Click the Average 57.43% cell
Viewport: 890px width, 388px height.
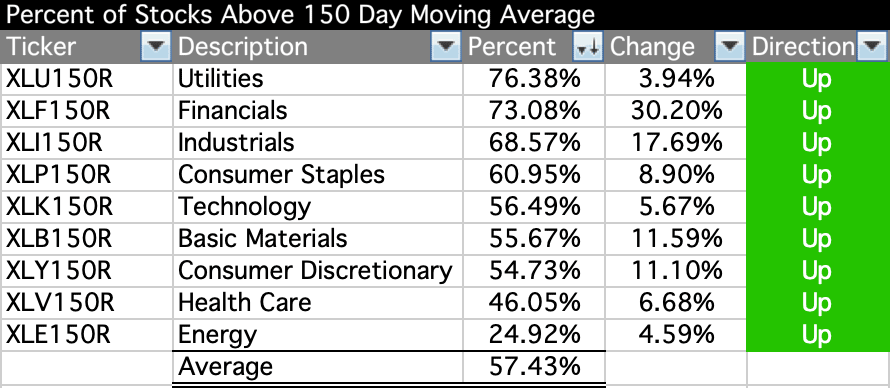[534, 367]
